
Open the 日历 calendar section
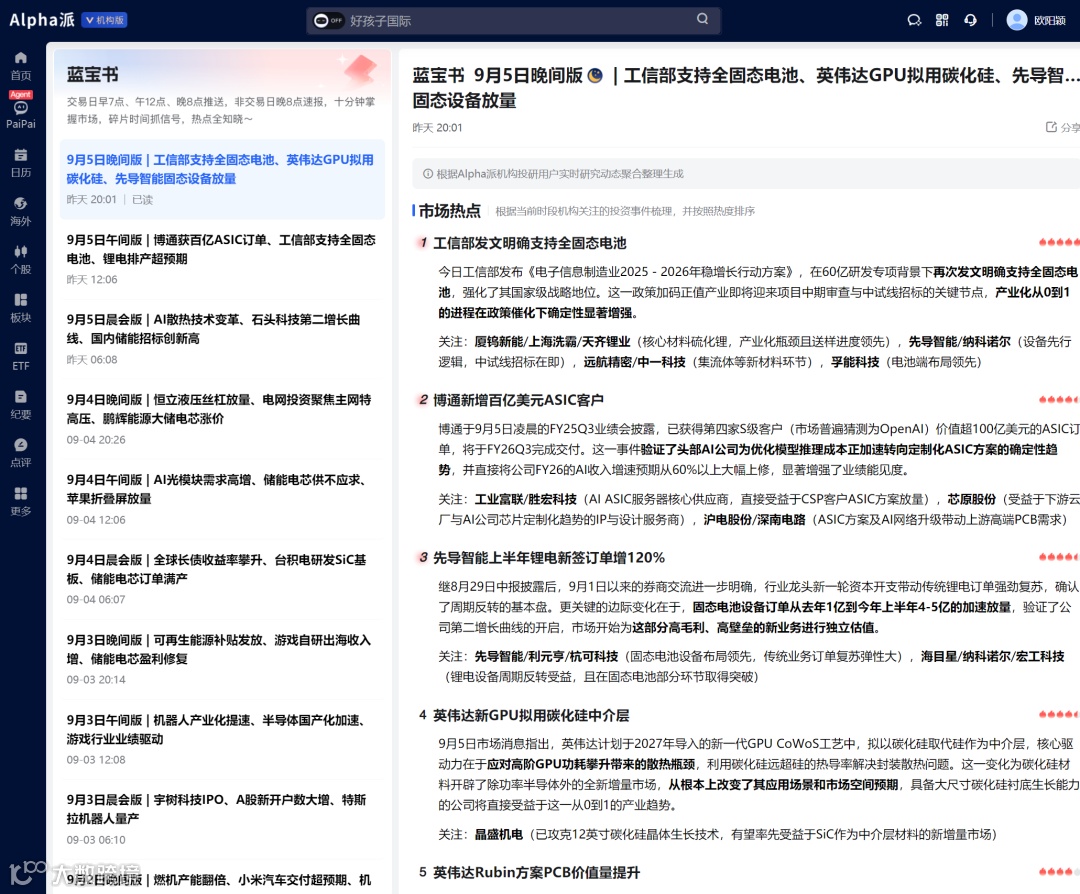[x=21, y=163]
